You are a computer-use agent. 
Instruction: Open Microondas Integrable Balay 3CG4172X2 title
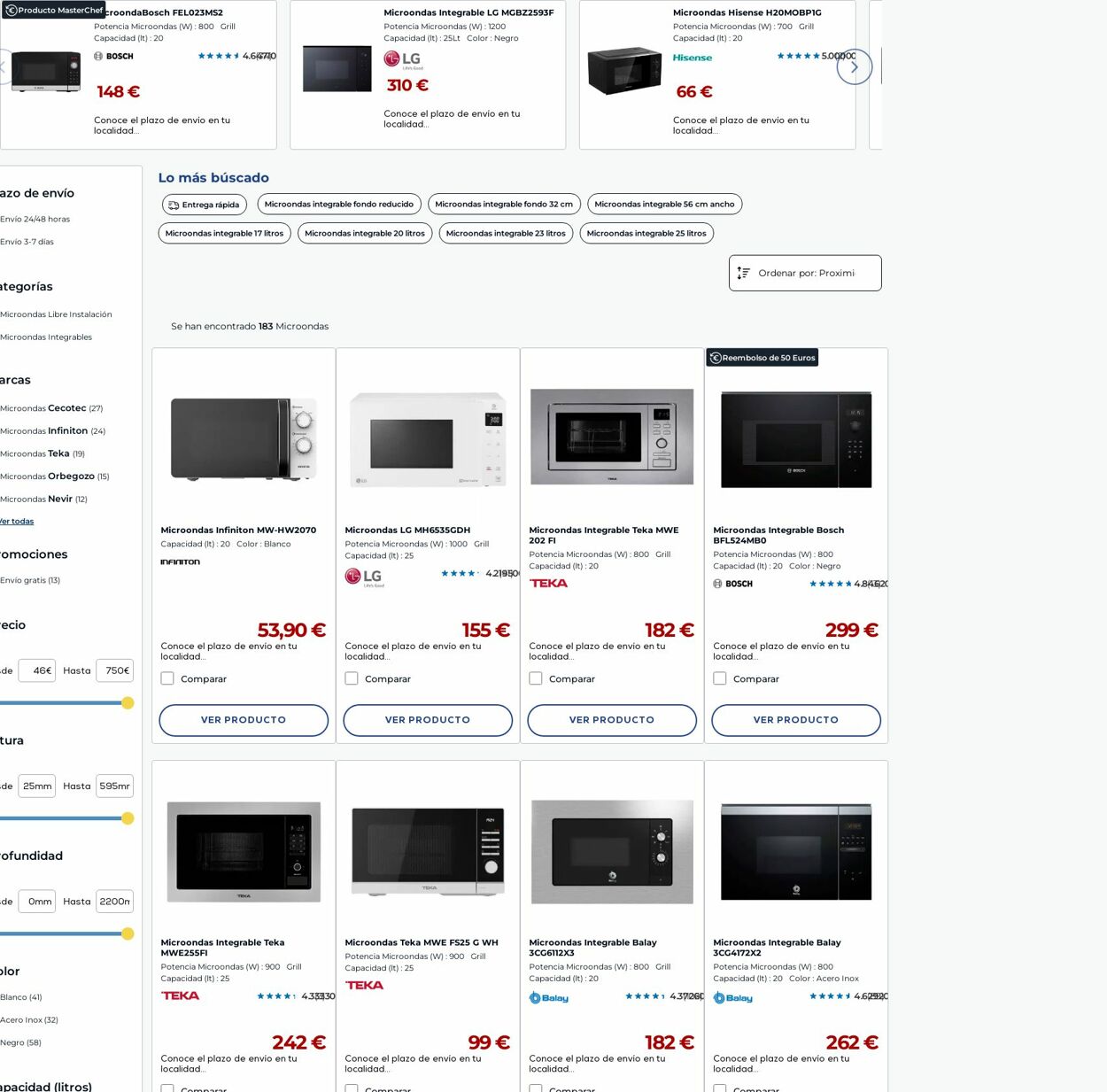(777, 948)
